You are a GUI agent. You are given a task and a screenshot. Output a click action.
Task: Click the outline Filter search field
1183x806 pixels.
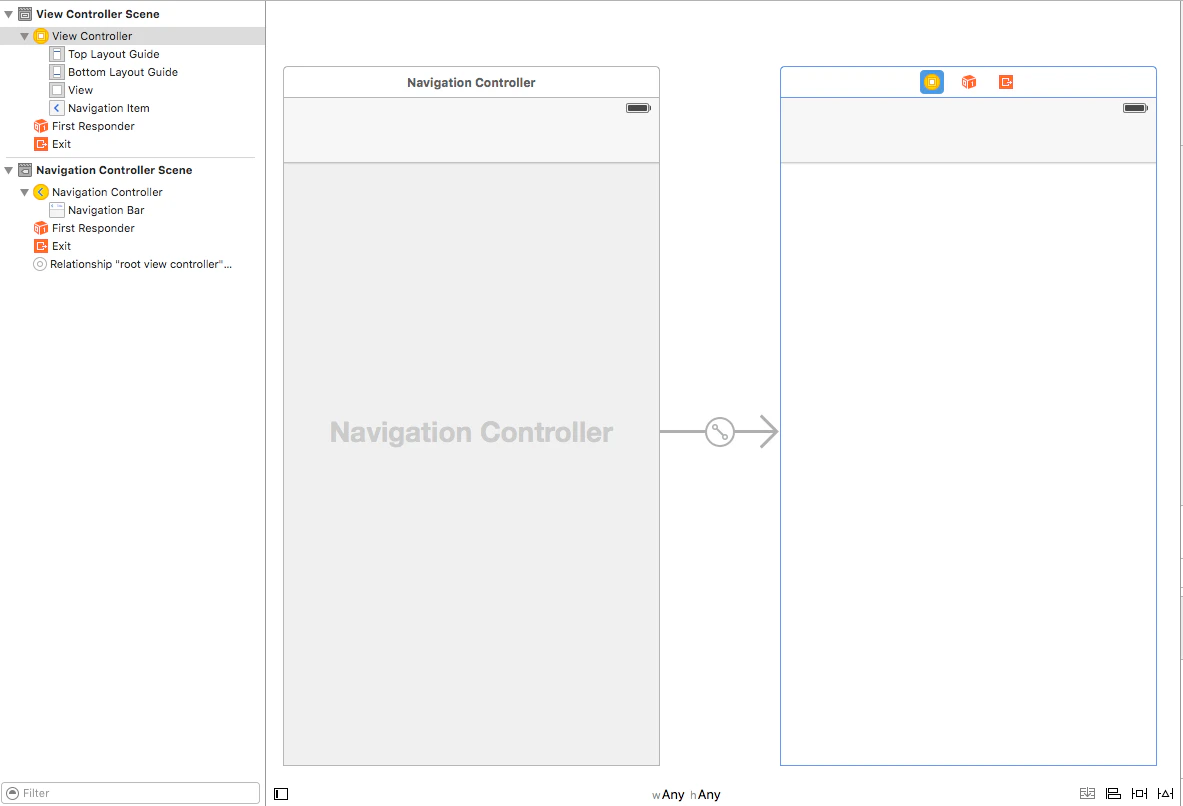pos(131,793)
